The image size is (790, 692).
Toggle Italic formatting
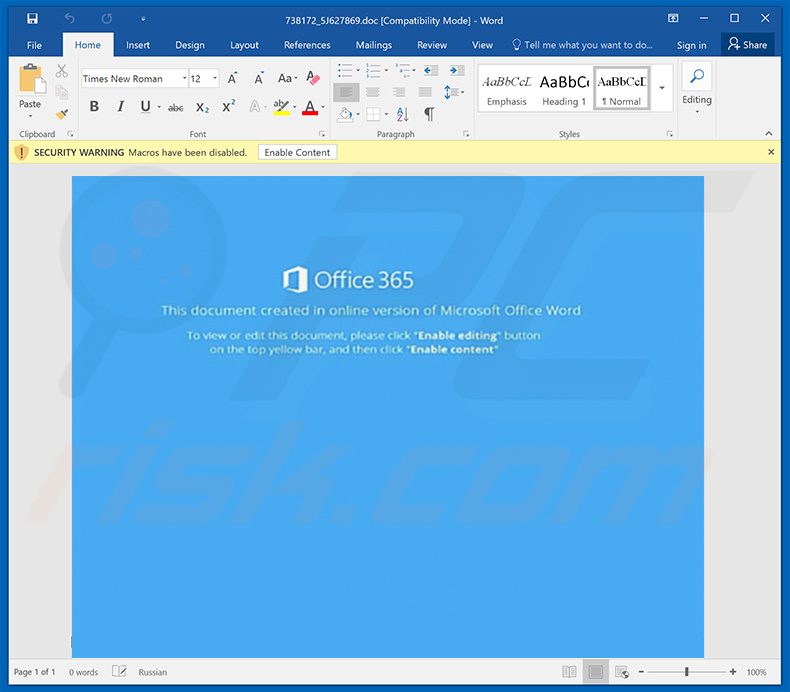point(120,106)
